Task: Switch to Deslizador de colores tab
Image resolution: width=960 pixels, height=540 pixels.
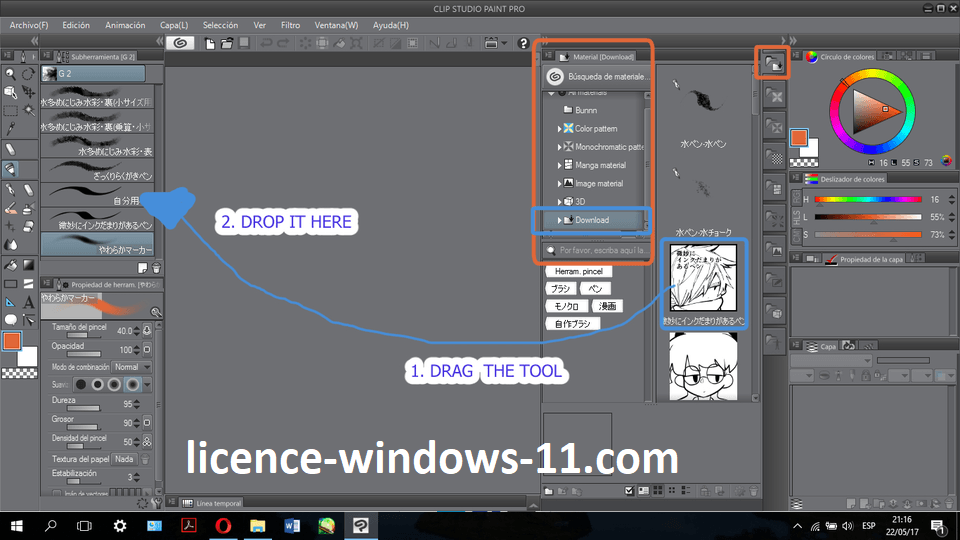Action: (x=853, y=179)
